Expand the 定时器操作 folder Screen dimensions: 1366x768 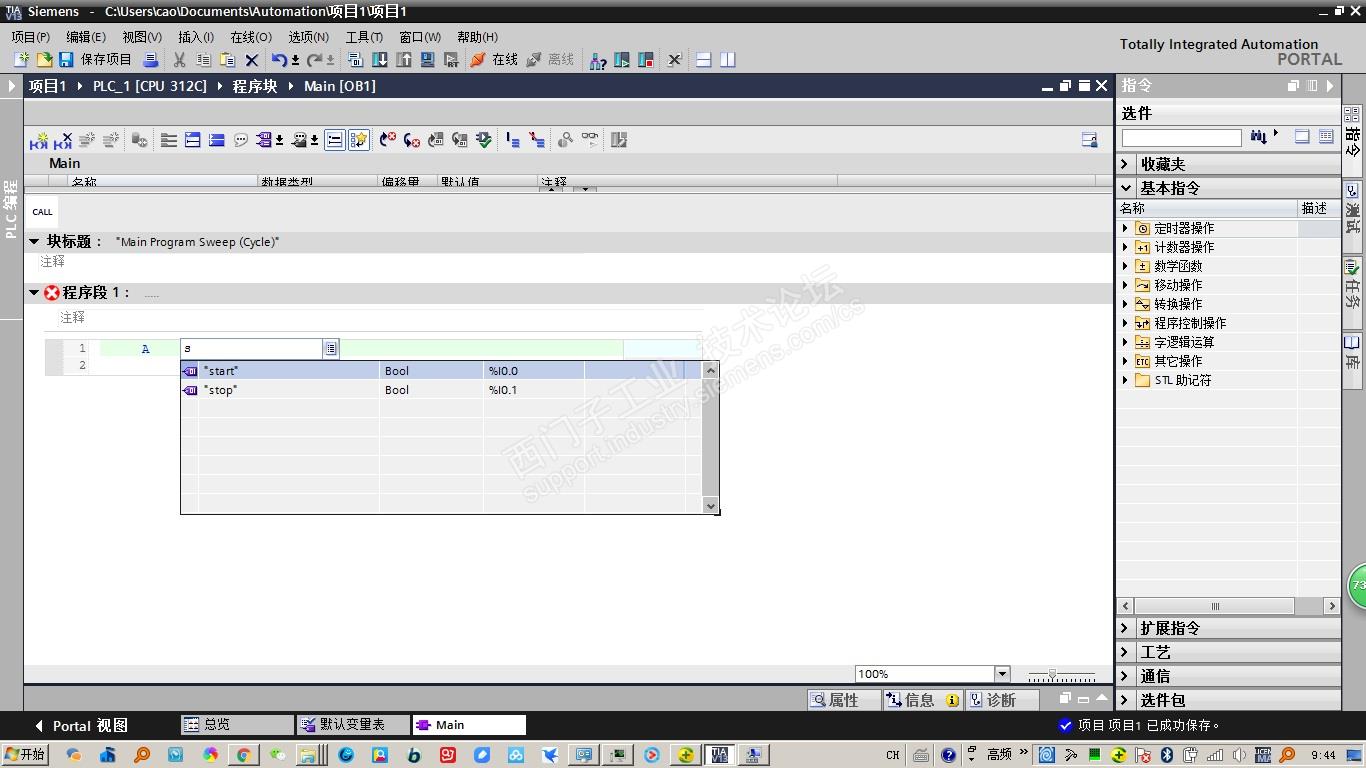pyautogui.click(x=1125, y=228)
